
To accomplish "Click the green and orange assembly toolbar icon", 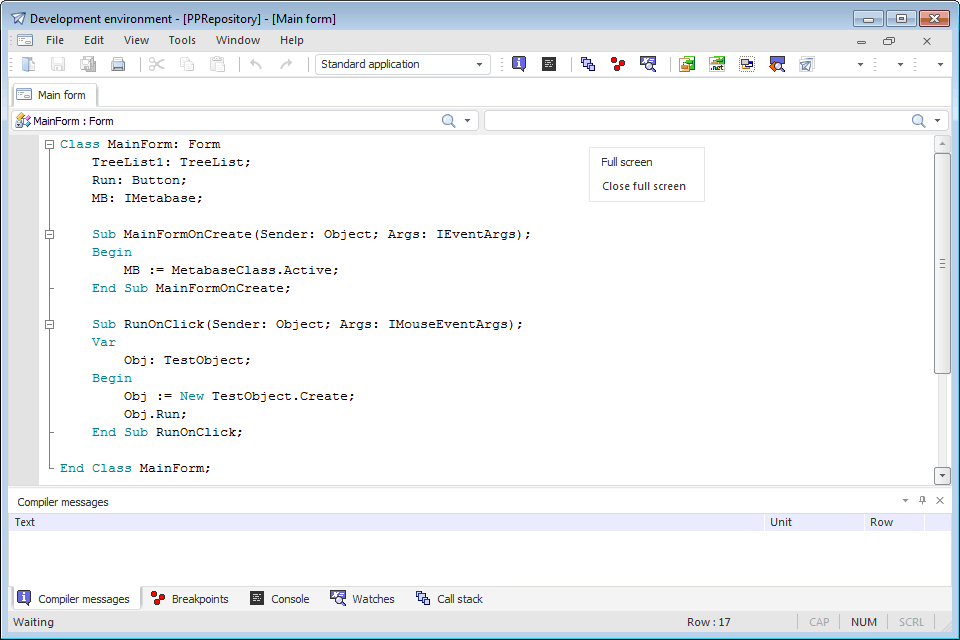I will [687, 64].
